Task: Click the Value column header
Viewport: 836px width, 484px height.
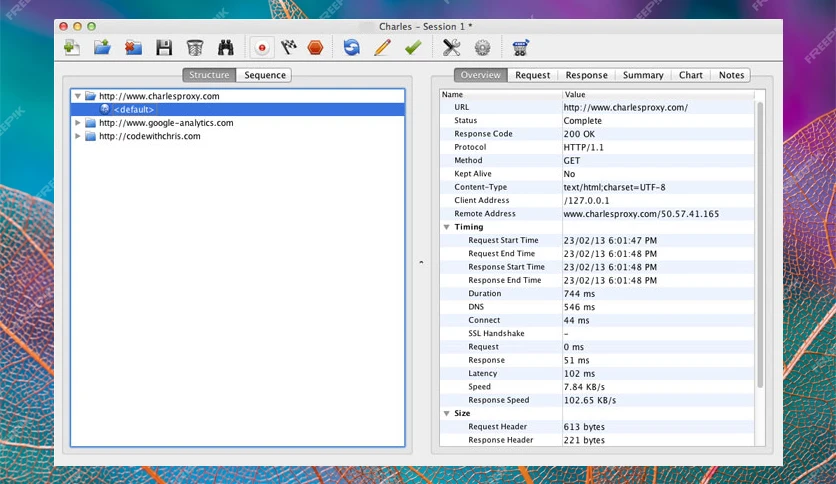Action: point(658,94)
